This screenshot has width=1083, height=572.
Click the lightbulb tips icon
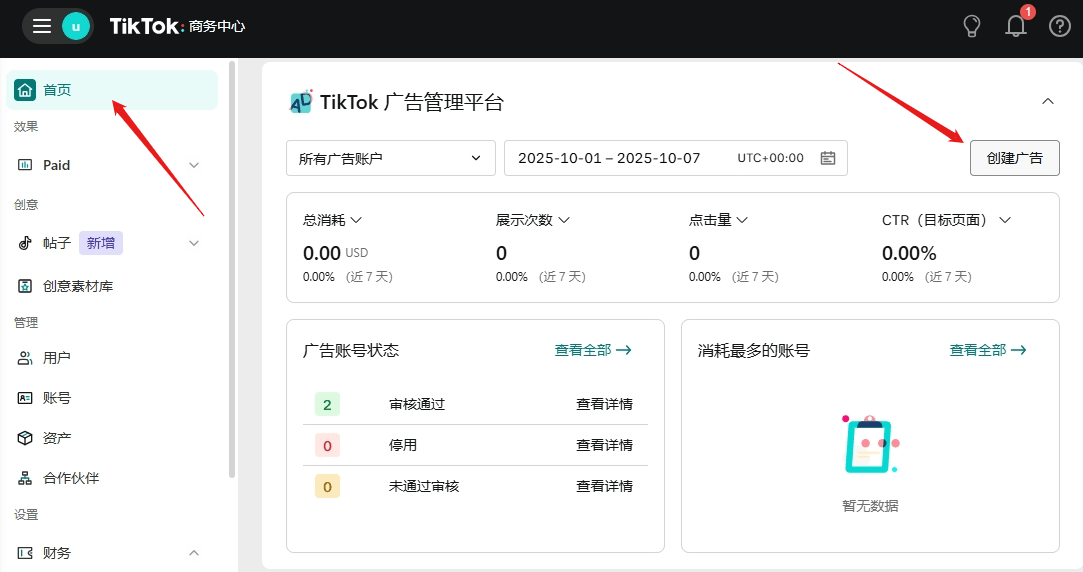971,26
